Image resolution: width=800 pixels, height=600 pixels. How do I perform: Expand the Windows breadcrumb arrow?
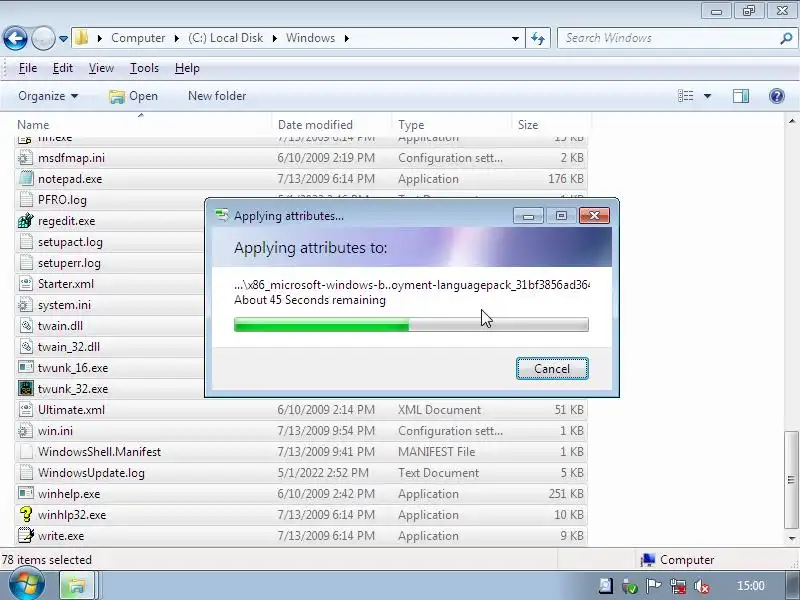point(347,38)
